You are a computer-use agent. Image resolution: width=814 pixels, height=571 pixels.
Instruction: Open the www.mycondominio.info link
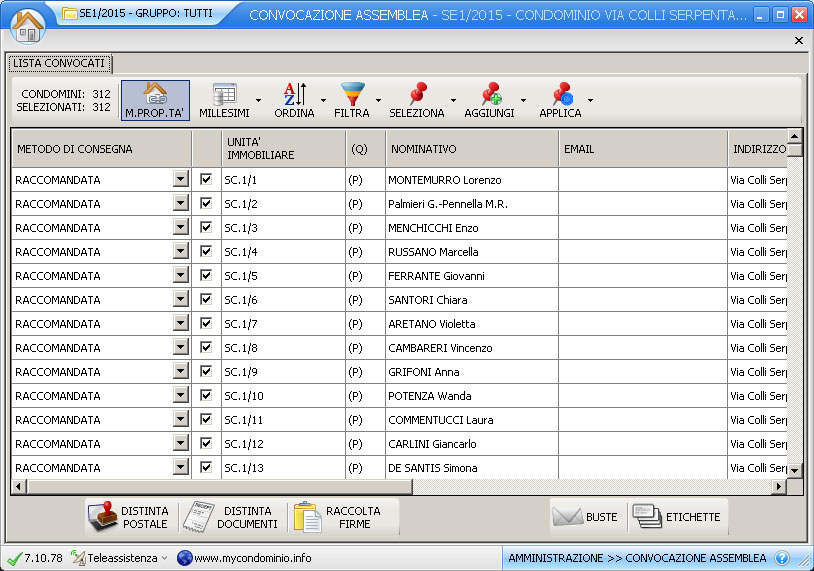click(253, 558)
